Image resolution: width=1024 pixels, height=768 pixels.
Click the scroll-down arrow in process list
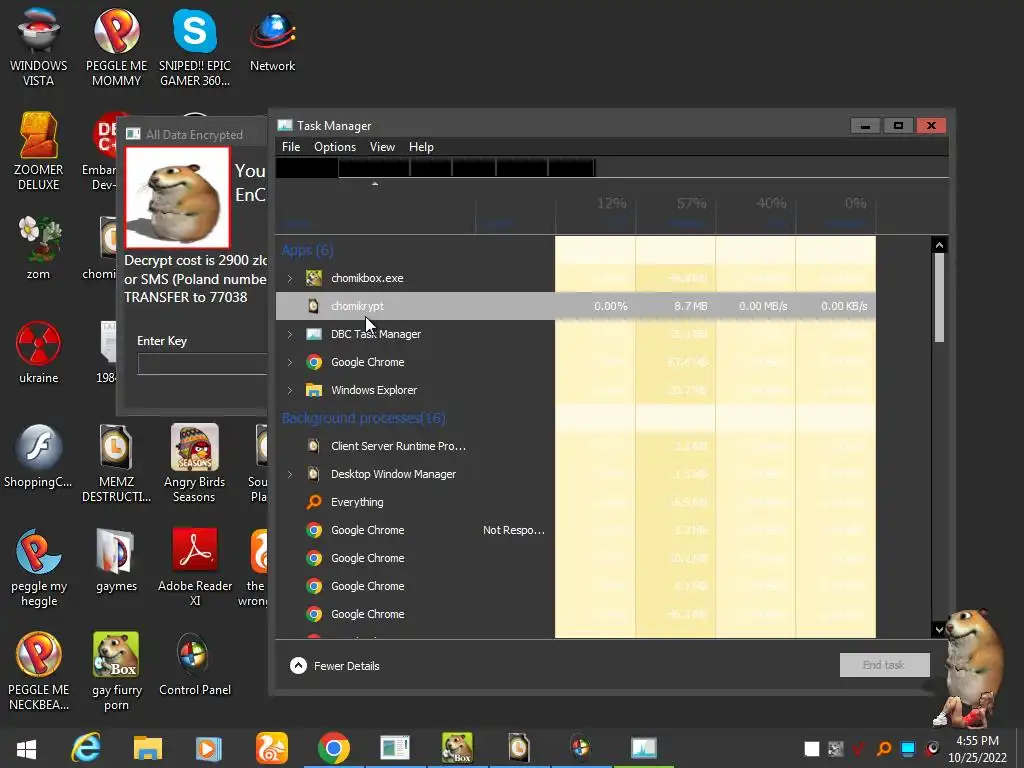pos(939,630)
